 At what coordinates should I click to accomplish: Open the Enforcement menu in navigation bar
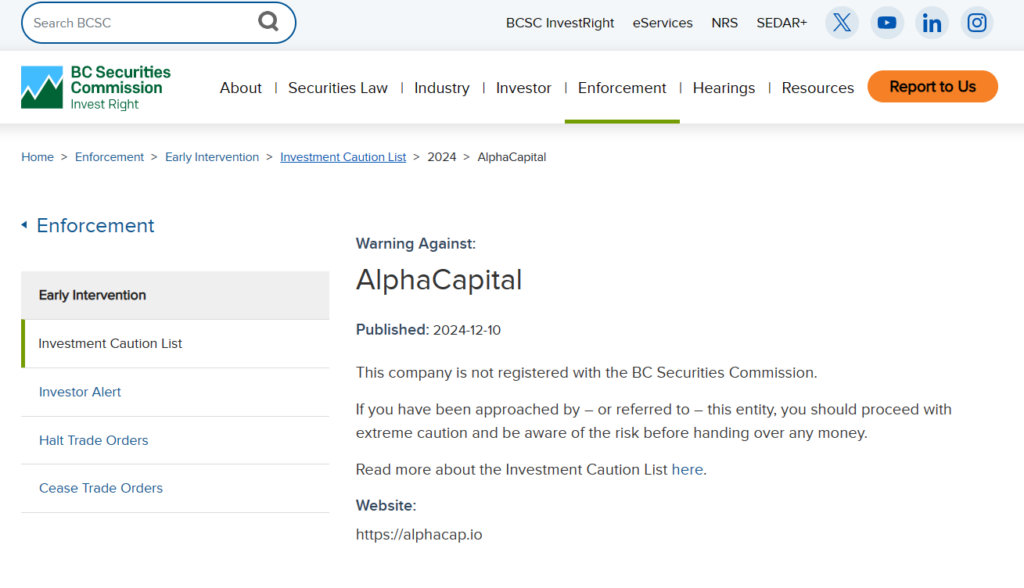click(622, 88)
